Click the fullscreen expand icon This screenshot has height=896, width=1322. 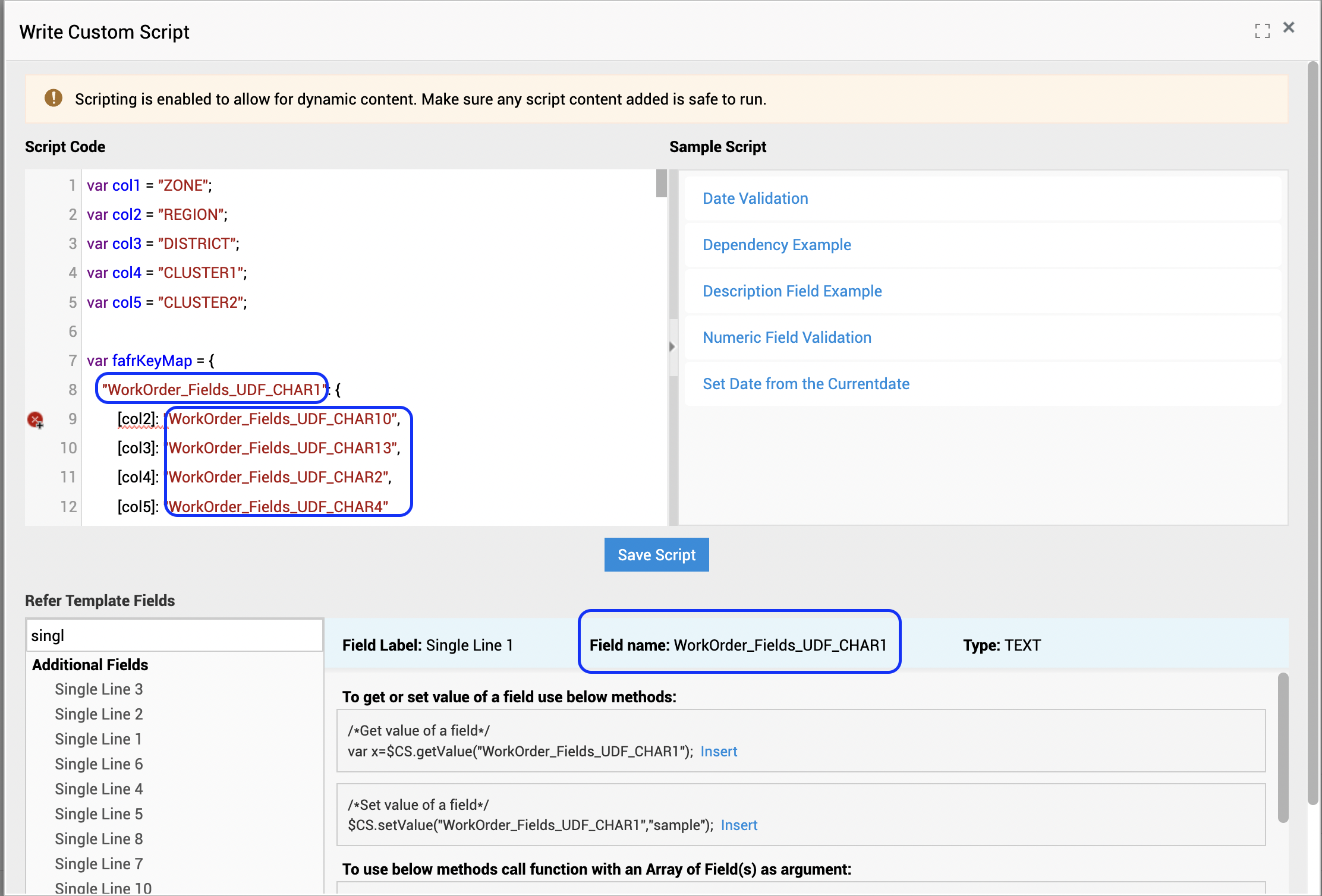coord(1262,30)
